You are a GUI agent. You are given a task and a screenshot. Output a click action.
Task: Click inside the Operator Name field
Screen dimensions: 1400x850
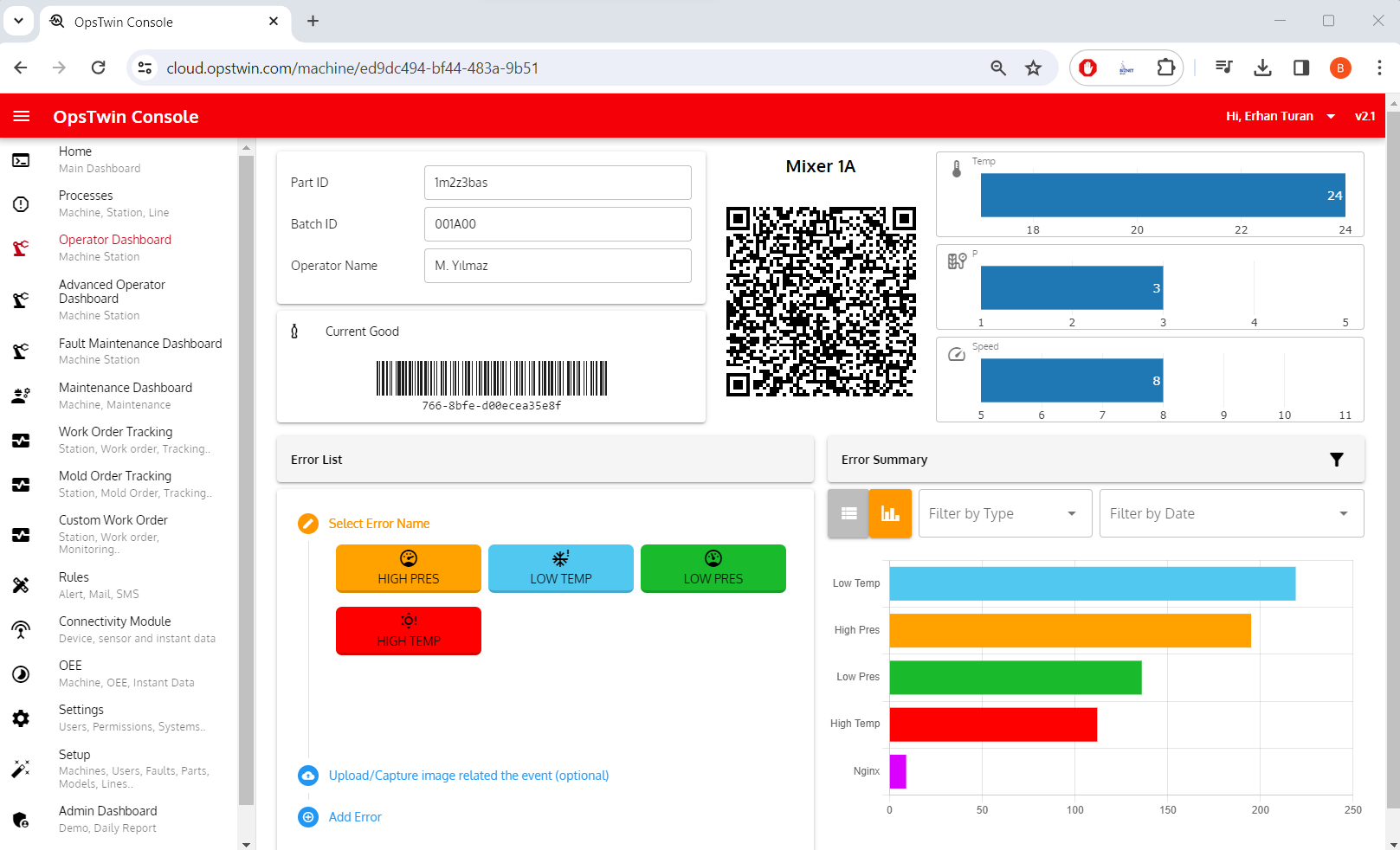558,266
